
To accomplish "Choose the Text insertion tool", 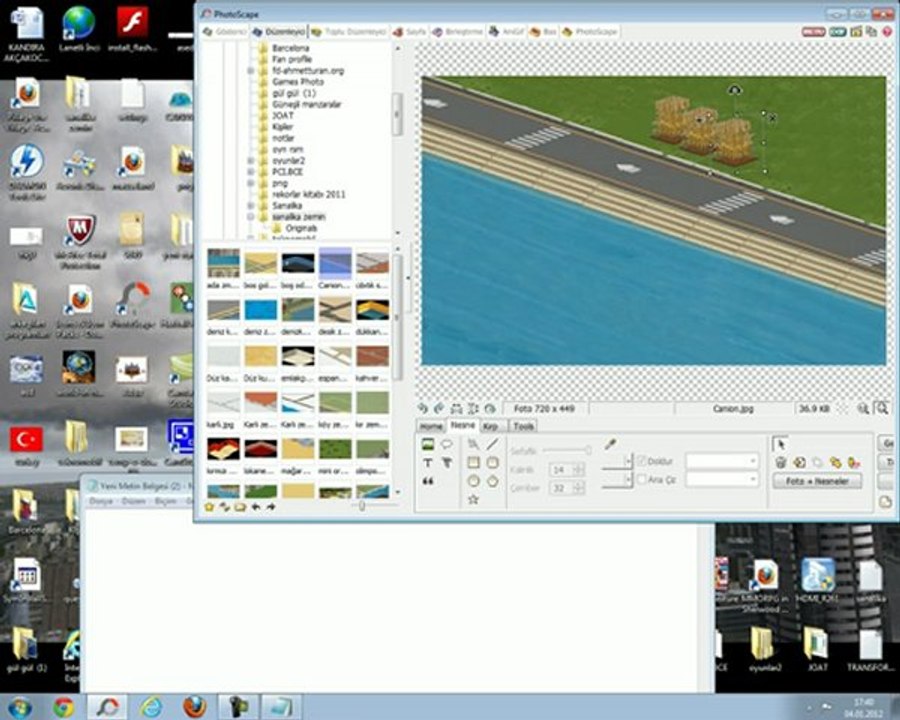I will tap(428, 463).
